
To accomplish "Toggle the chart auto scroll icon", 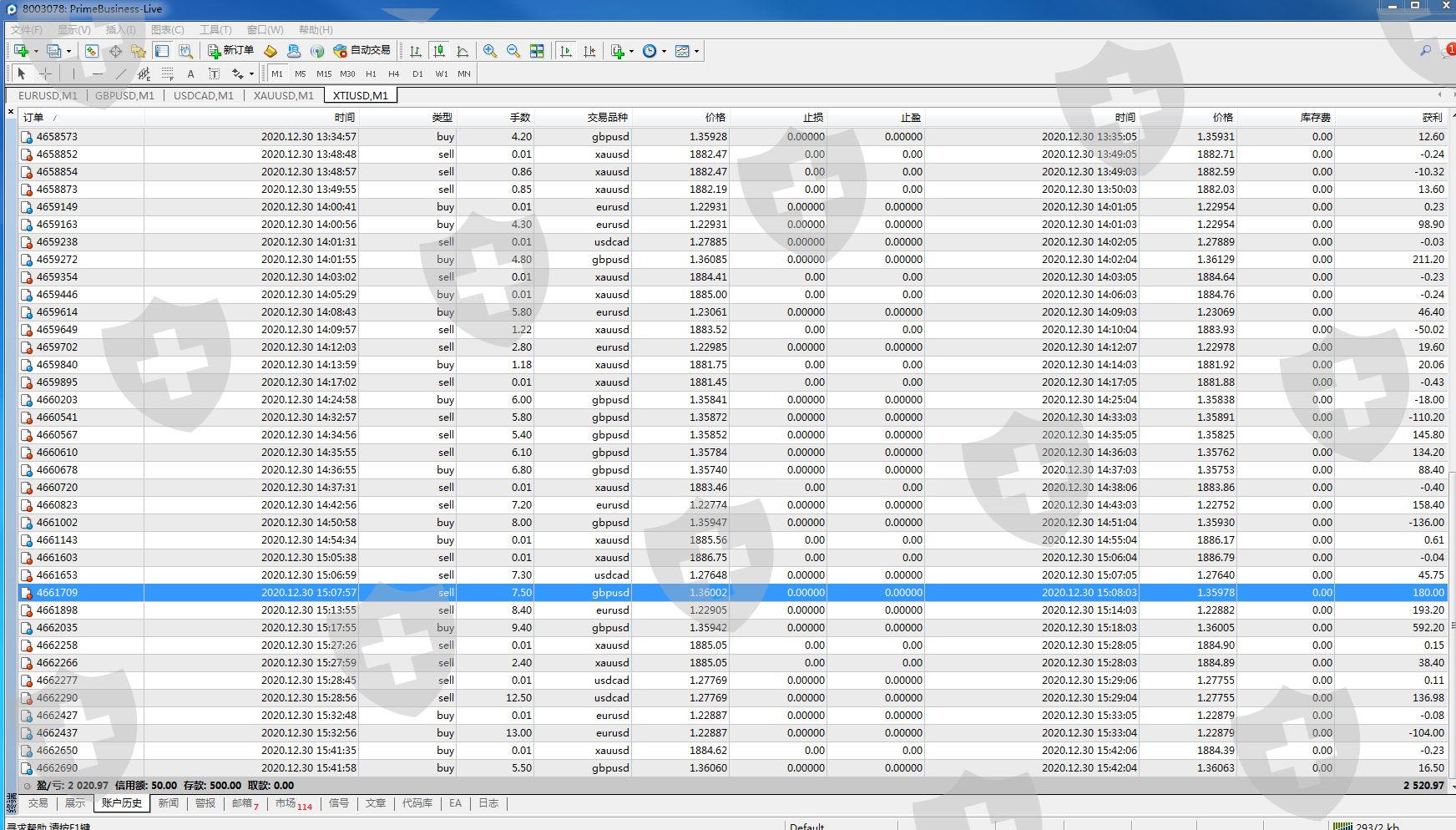I will coord(566,51).
